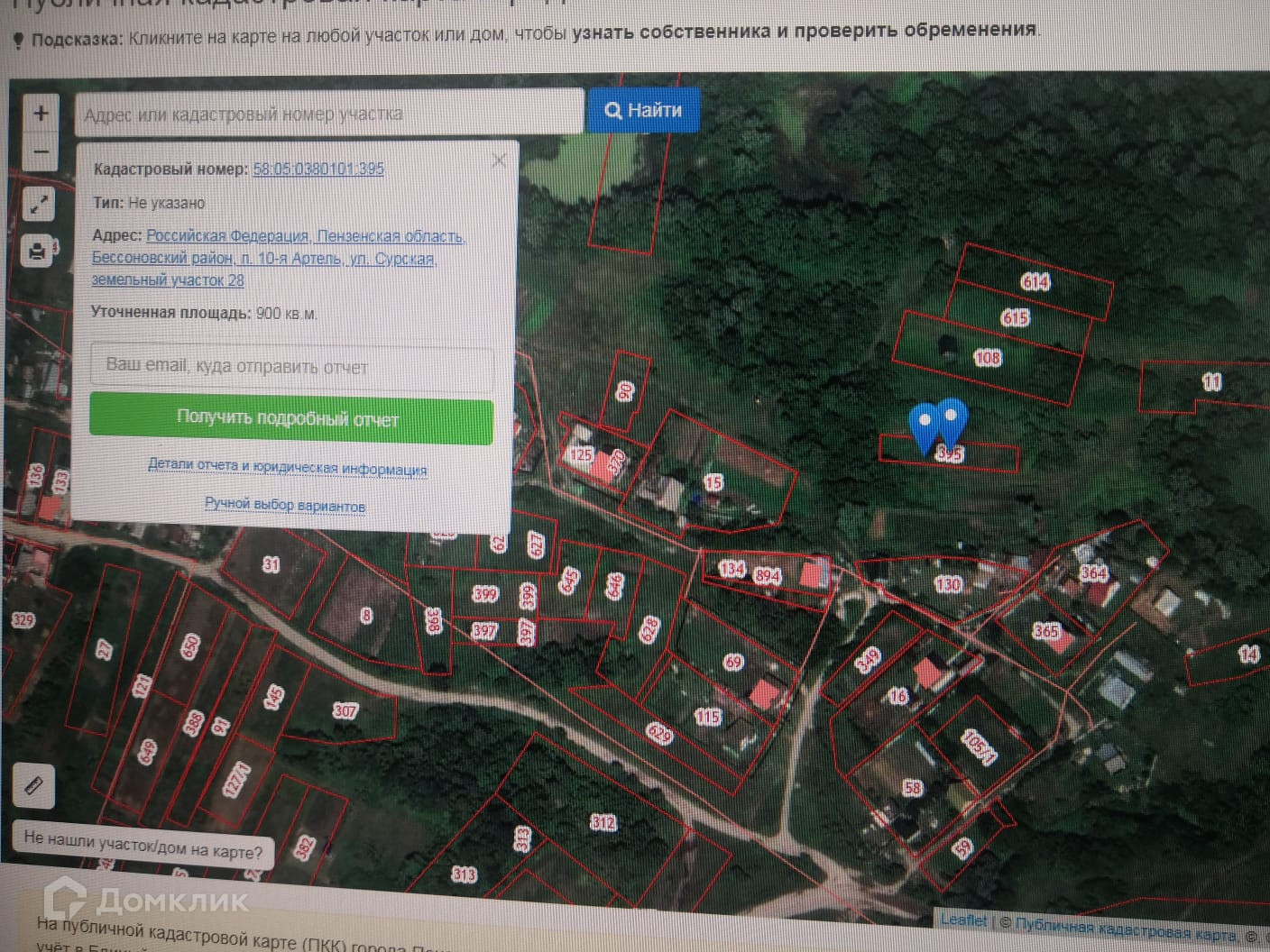The image size is (1270, 952).
Task: Select parcel 59 on the map
Action: (963, 847)
